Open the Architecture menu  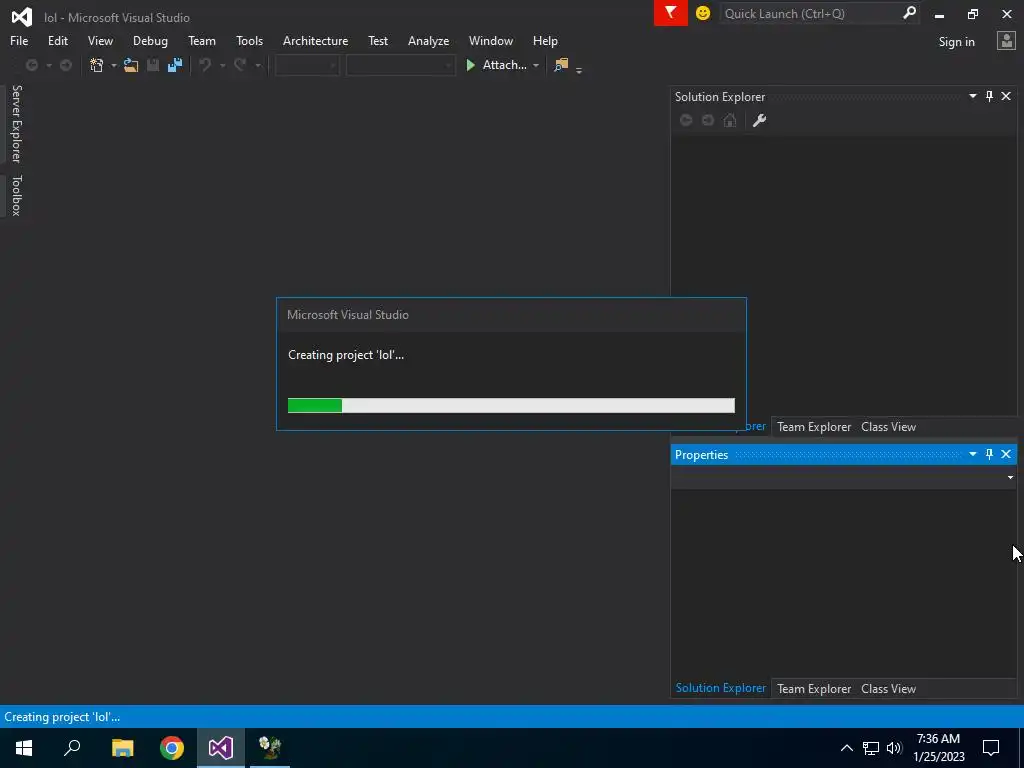click(x=315, y=40)
